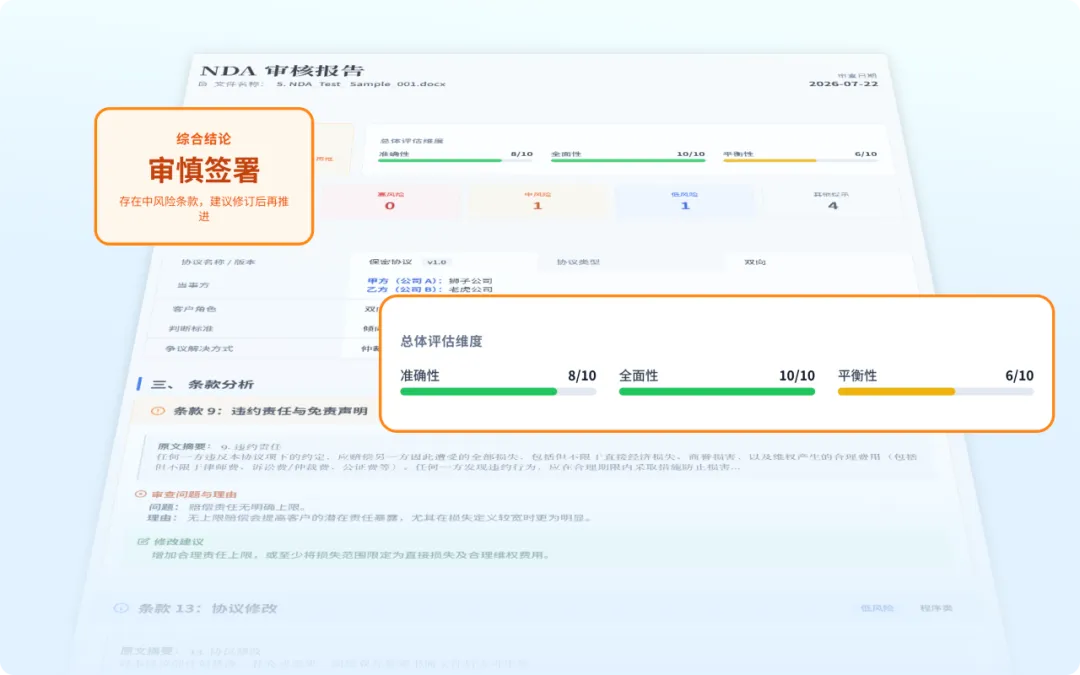Click the 协议类型 table label
This screenshot has width=1080, height=675.
578,262
